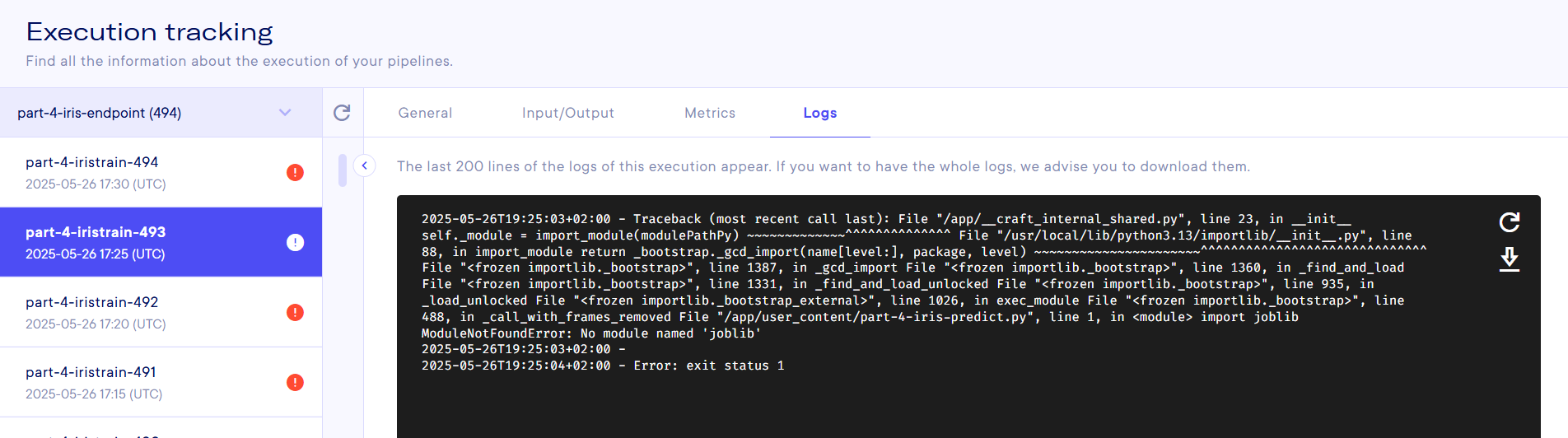This screenshot has width=1568, height=438.
Task: Click the timestamp 2025-05-26 17:15 (UTC)
Action: [x=94, y=394]
